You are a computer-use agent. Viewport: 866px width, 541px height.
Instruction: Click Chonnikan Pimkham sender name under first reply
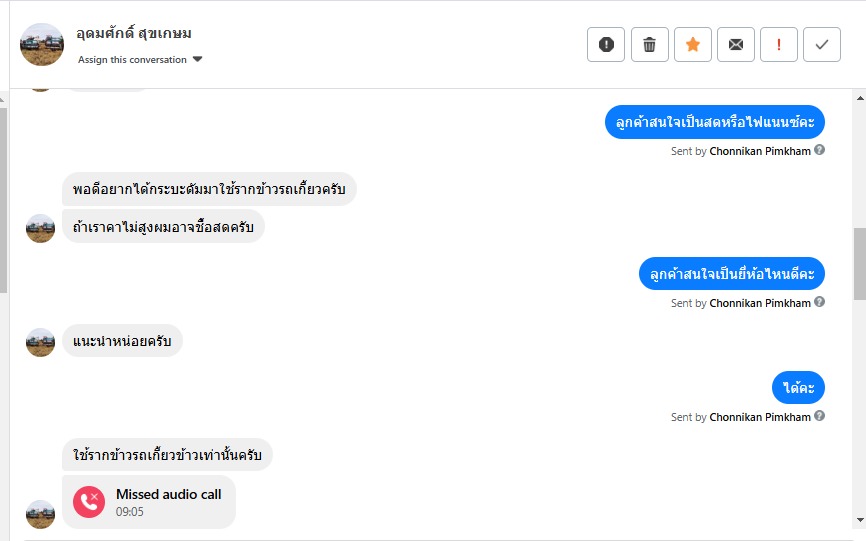coord(760,152)
